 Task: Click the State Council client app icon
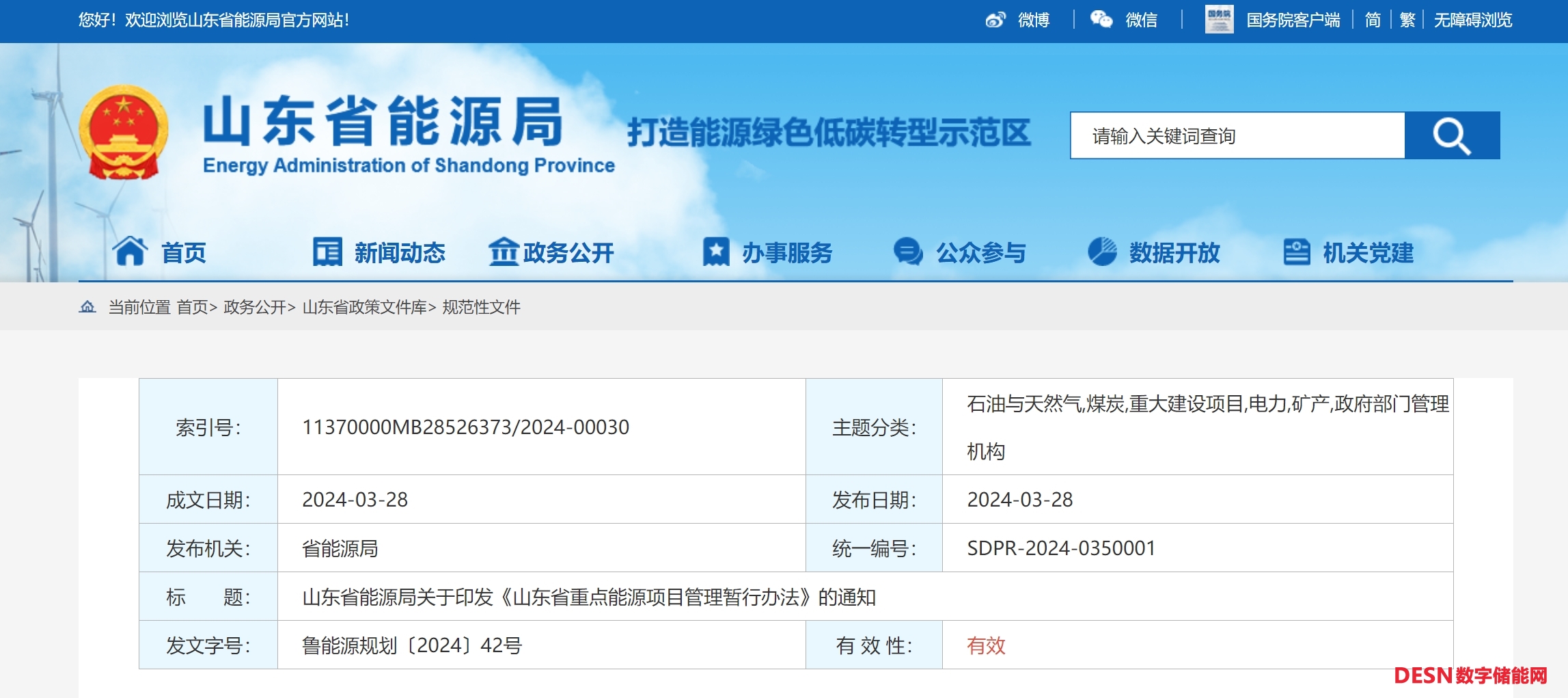1219,20
